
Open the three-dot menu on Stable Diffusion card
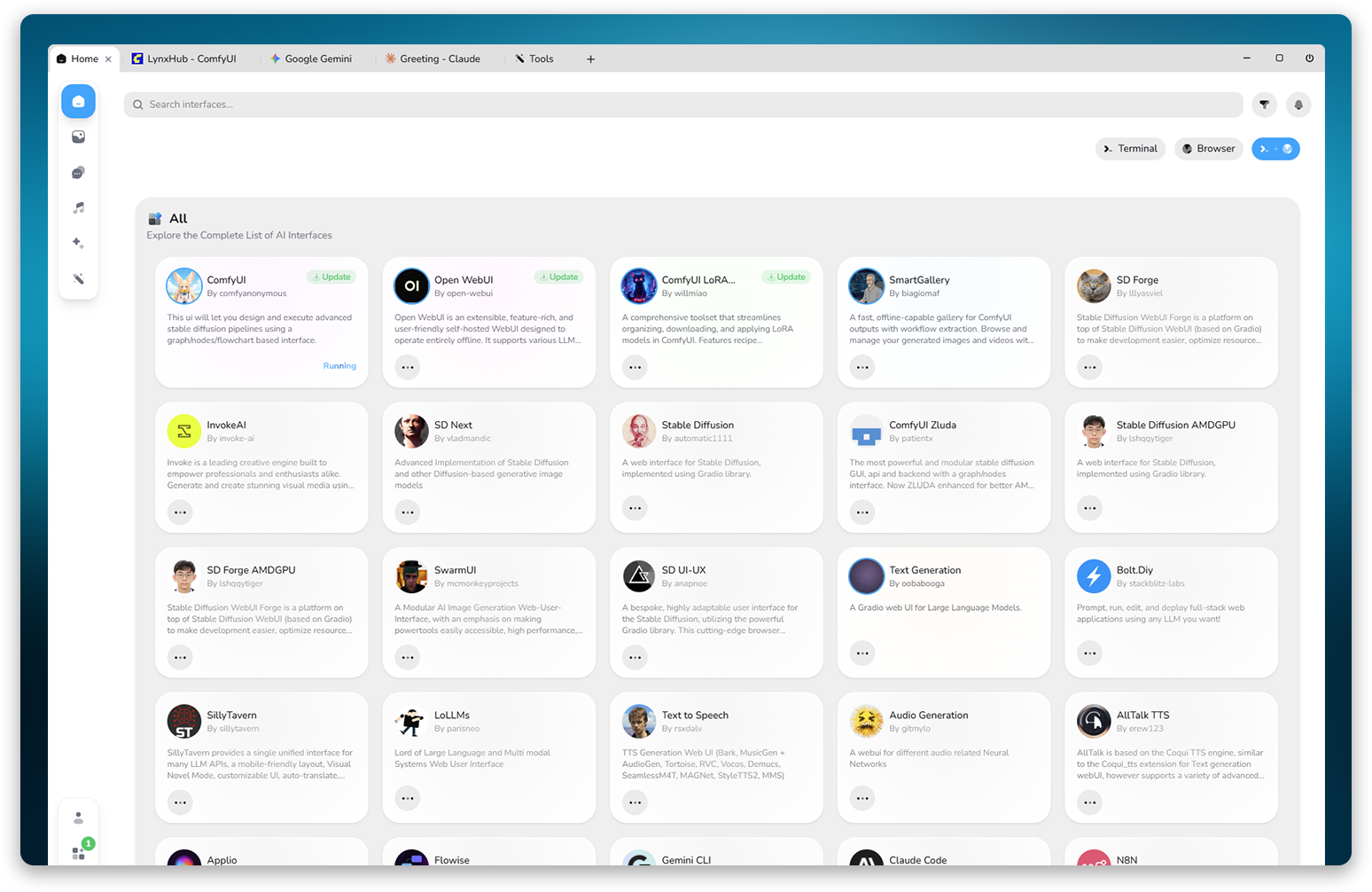635,508
